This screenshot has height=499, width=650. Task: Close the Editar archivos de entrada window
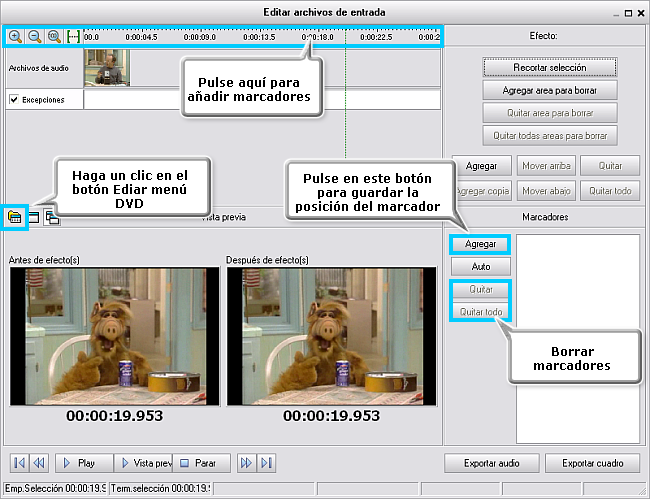641,13
